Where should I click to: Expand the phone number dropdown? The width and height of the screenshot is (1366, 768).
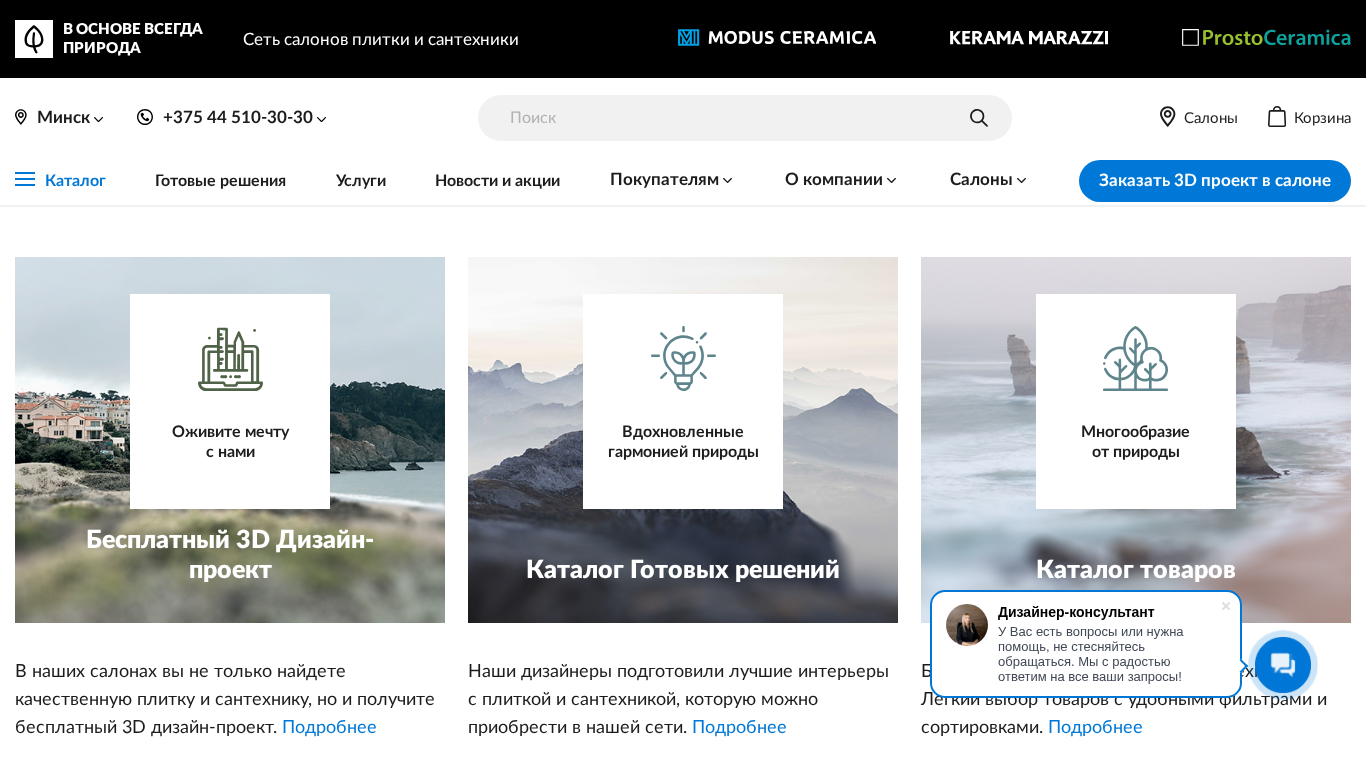pyautogui.click(x=321, y=119)
